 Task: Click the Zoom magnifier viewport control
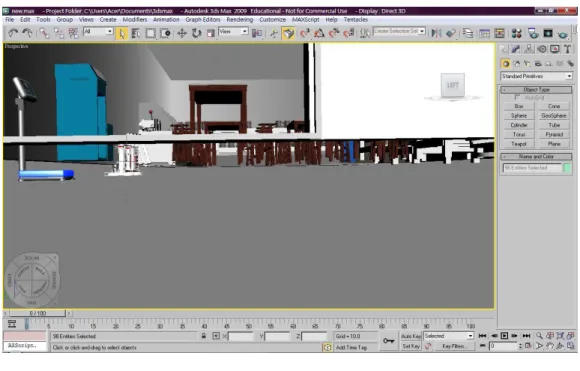pyautogui.click(x=539, y=335)
